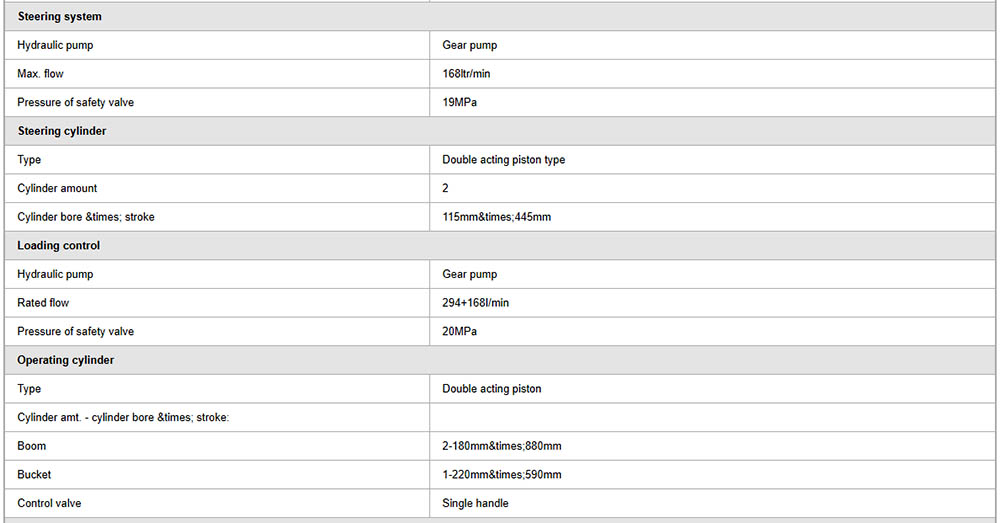Select the Boom row label
This screenshot has height=523, width=1000.
pos(32,446)
